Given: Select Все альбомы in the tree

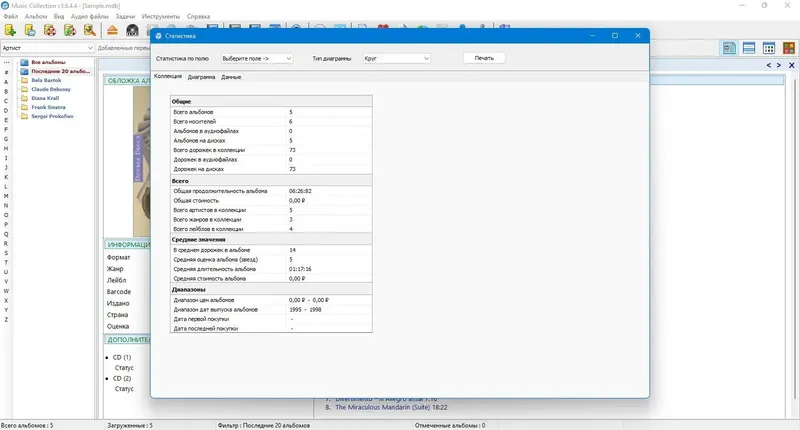Looking at the screenshot, I should 48,62.
